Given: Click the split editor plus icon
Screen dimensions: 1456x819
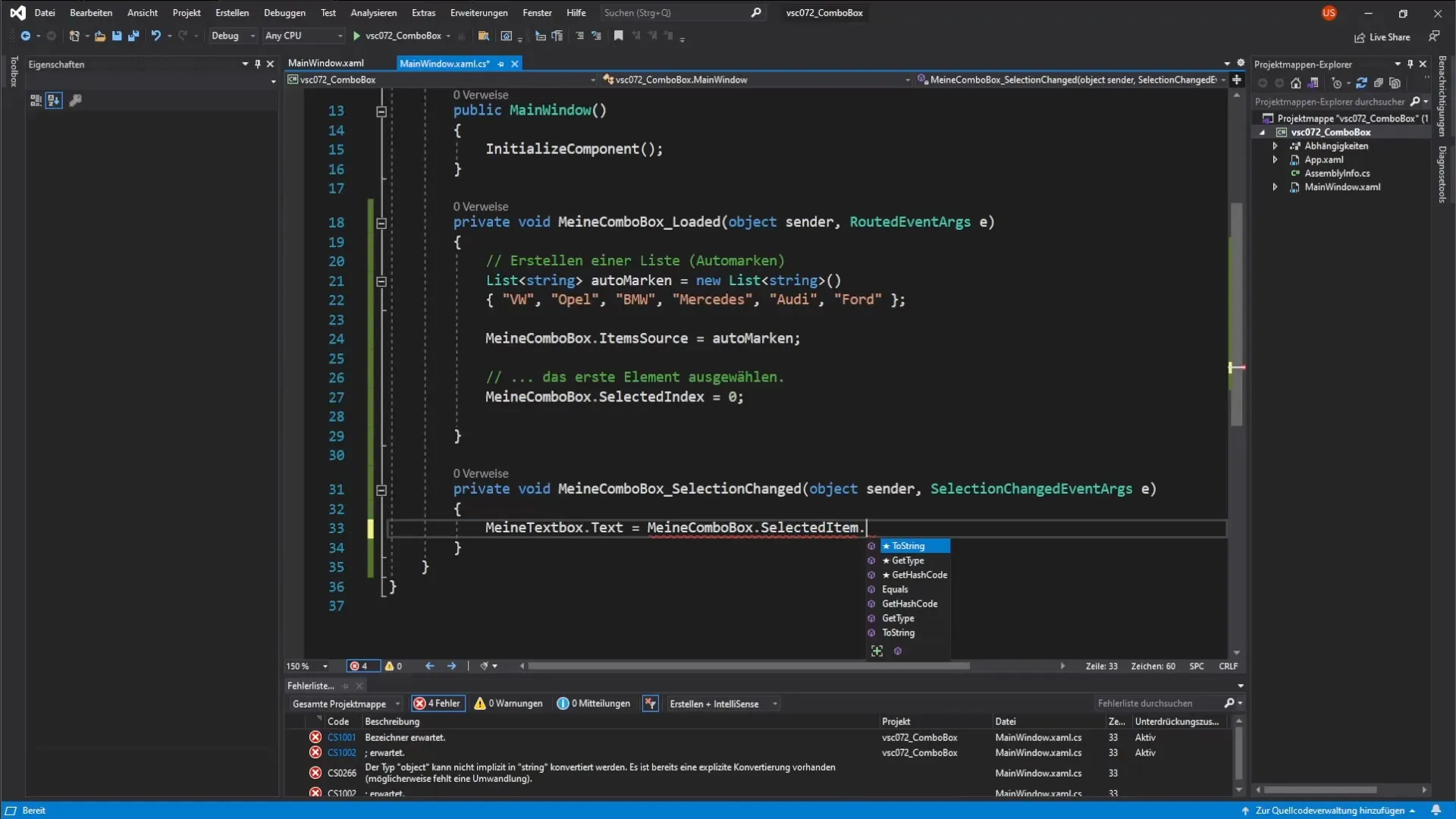Looking at the screenshot, I should click(1237, 80).
